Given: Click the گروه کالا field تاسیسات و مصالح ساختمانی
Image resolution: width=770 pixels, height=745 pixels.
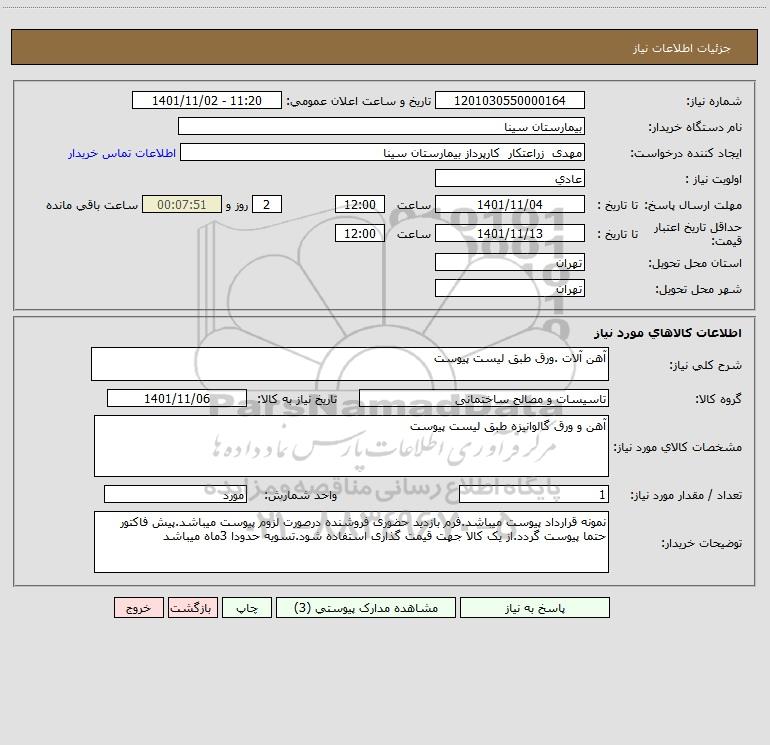Looking at the screenshot, I should [484, 398].
